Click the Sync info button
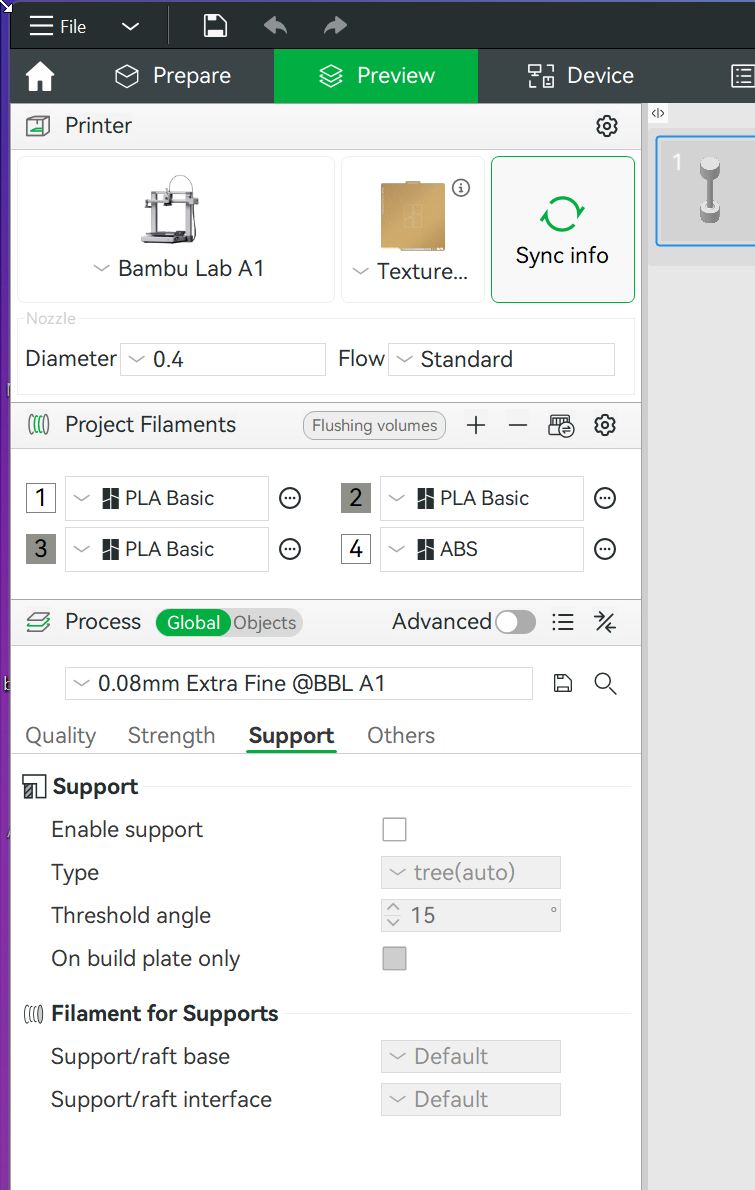 [x=562, y=229]
